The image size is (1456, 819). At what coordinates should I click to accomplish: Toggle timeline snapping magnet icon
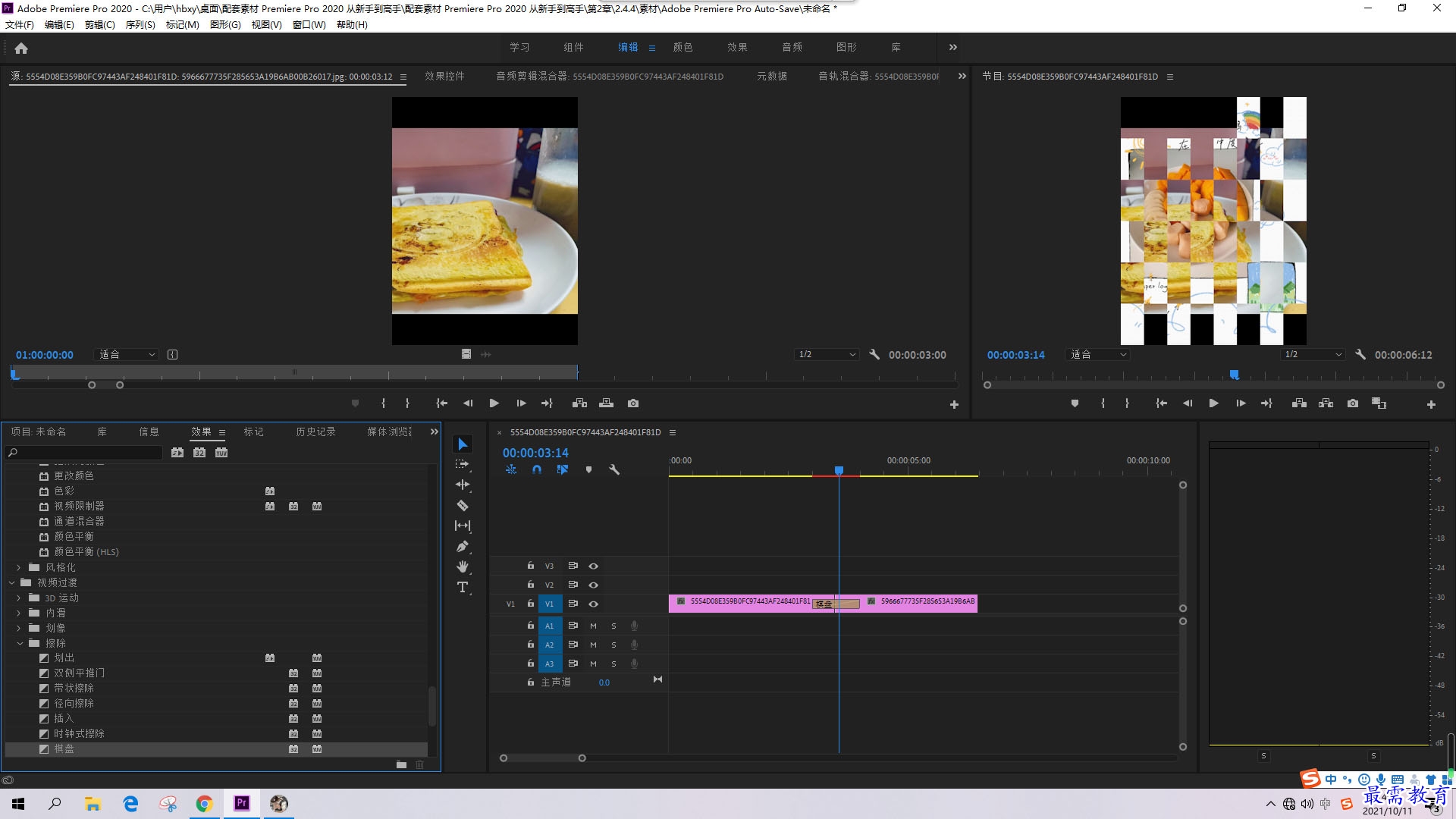click(x=537, y=469)
